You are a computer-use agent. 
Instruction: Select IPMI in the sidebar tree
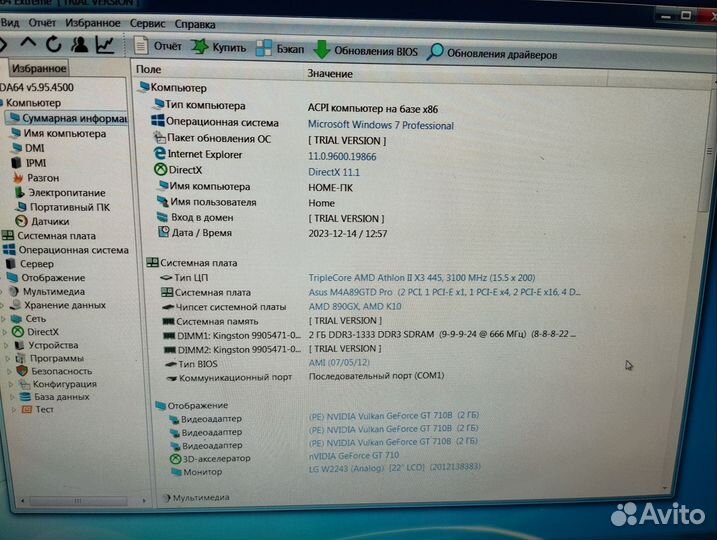(x=29, y=163)
